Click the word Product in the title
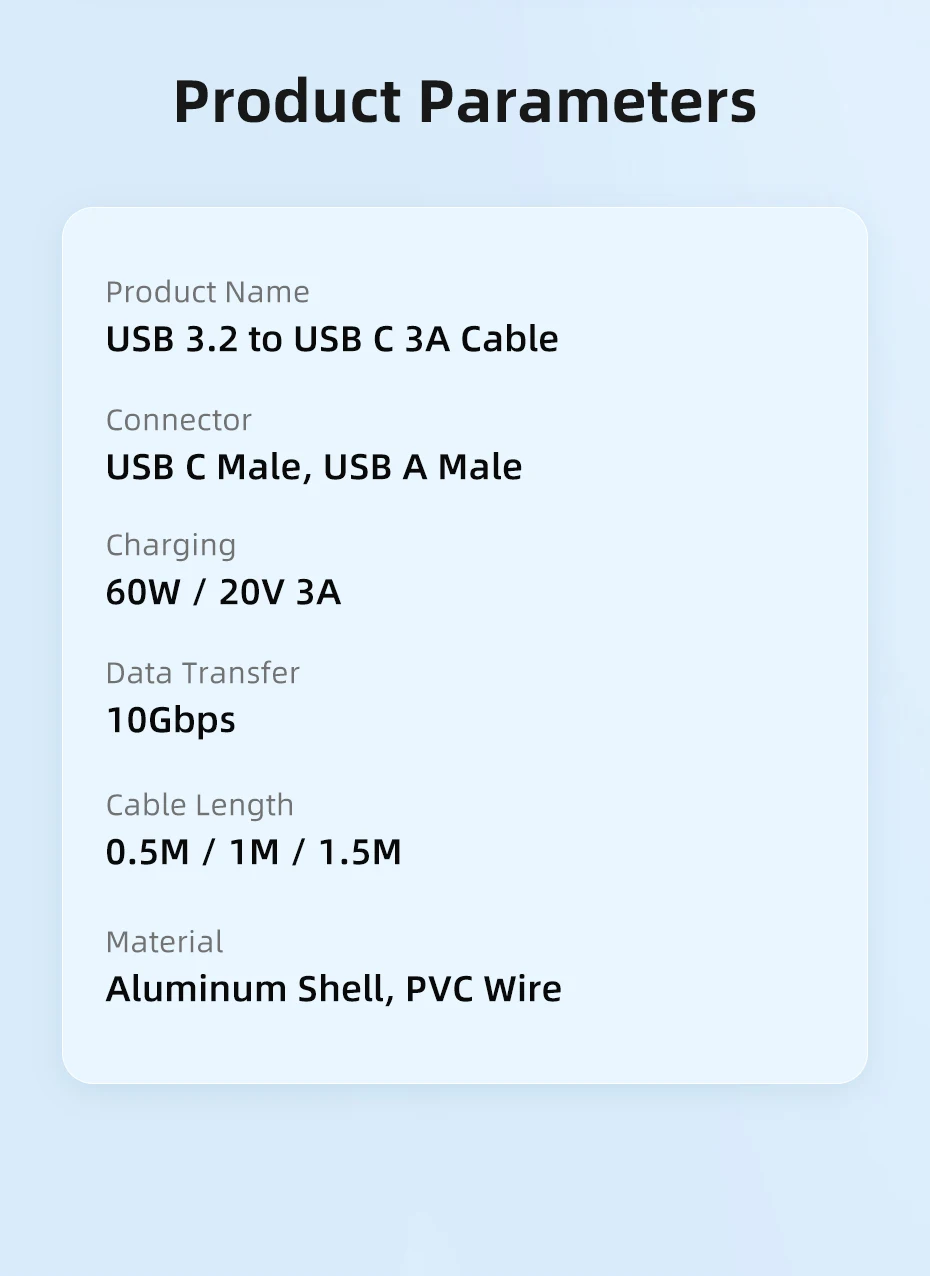This screenshot has height=1276, width=930. point(287,101)
